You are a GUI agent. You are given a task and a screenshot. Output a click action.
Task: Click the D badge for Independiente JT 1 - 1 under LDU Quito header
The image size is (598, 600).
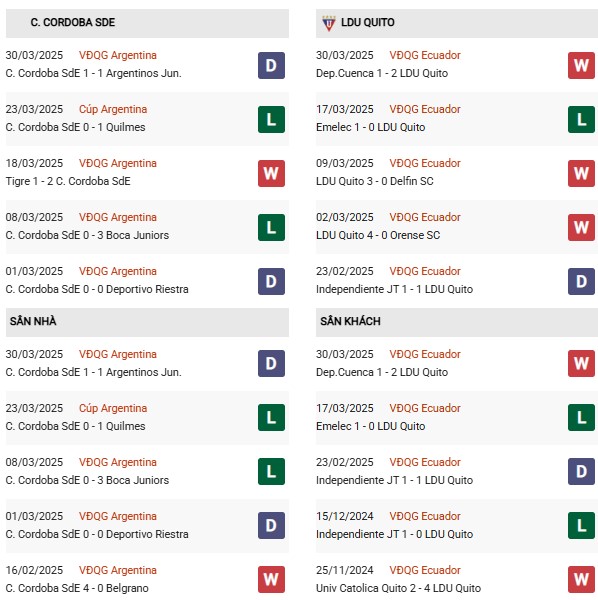click(x=581, y=281)
